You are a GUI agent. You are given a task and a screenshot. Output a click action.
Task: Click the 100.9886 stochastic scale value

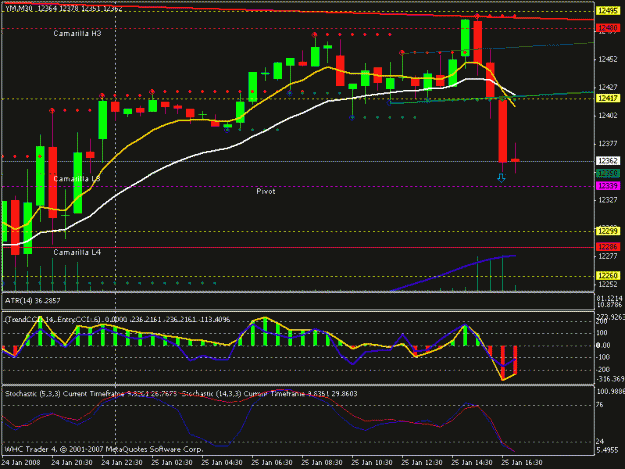(610, 391)
